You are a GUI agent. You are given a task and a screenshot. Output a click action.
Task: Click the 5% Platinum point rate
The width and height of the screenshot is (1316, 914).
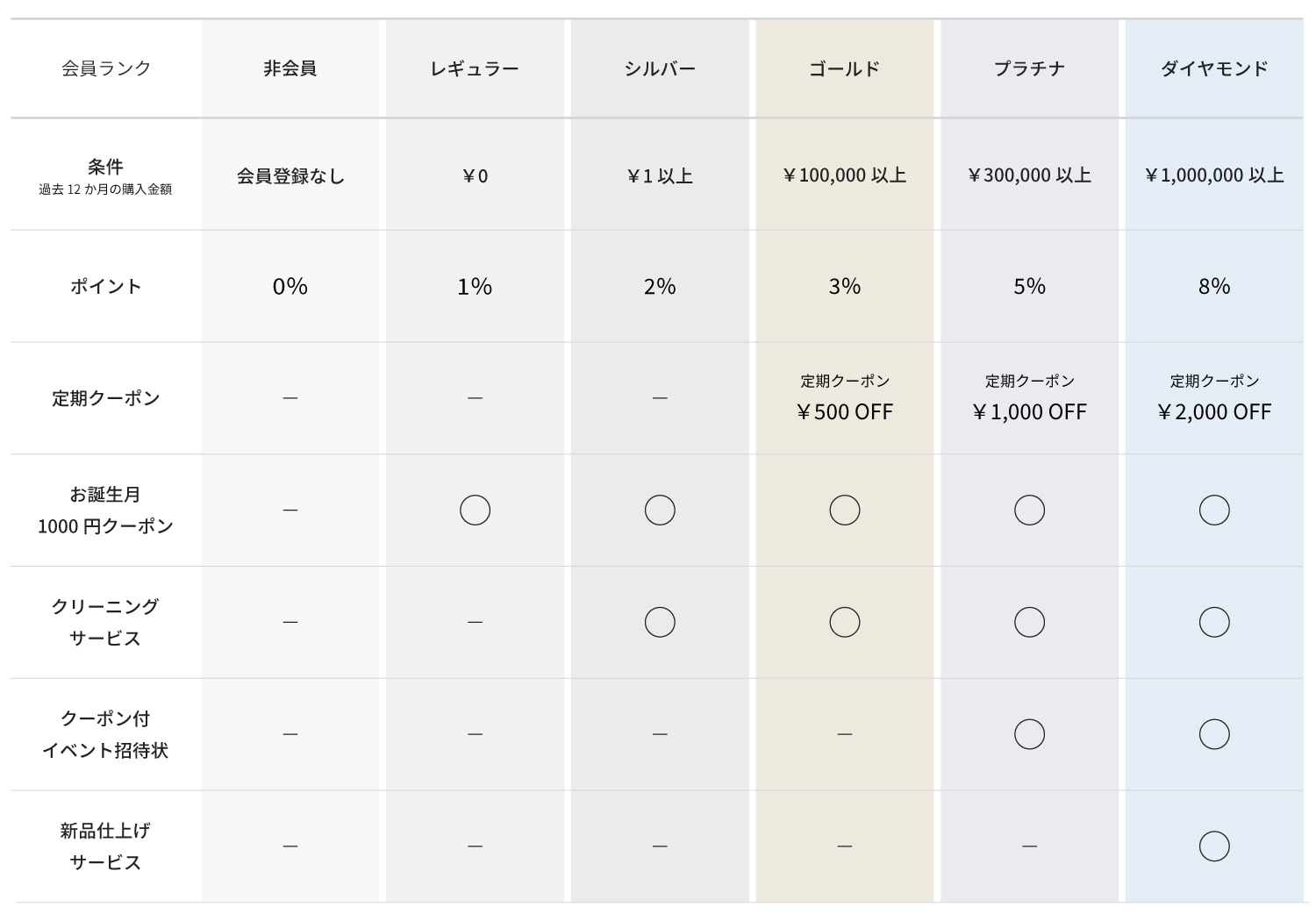pyautogui.click(x=1029, y=286)
